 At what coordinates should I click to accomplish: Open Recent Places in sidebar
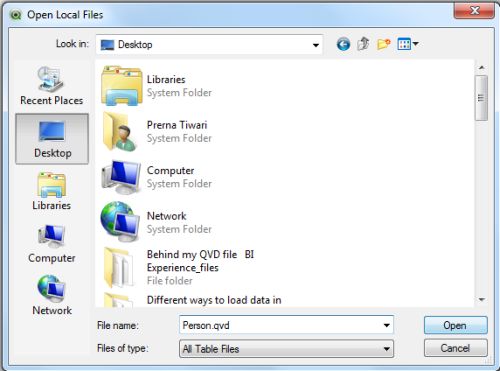tap(51, 86)
